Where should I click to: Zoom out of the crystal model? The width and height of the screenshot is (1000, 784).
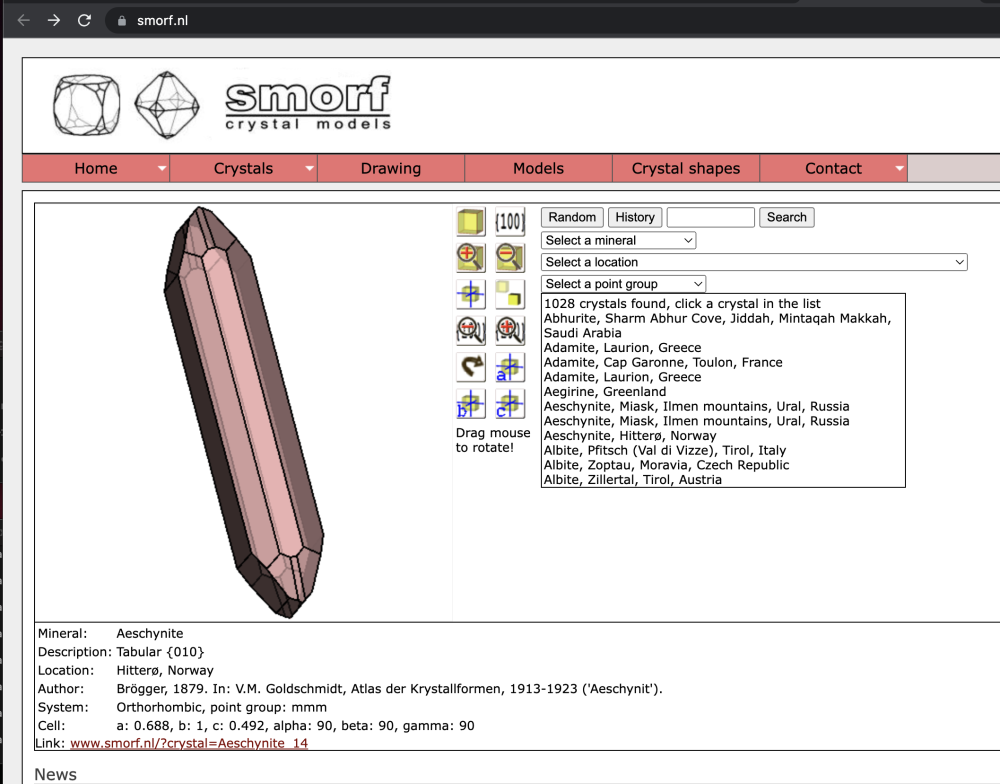[x=510, y=257]
